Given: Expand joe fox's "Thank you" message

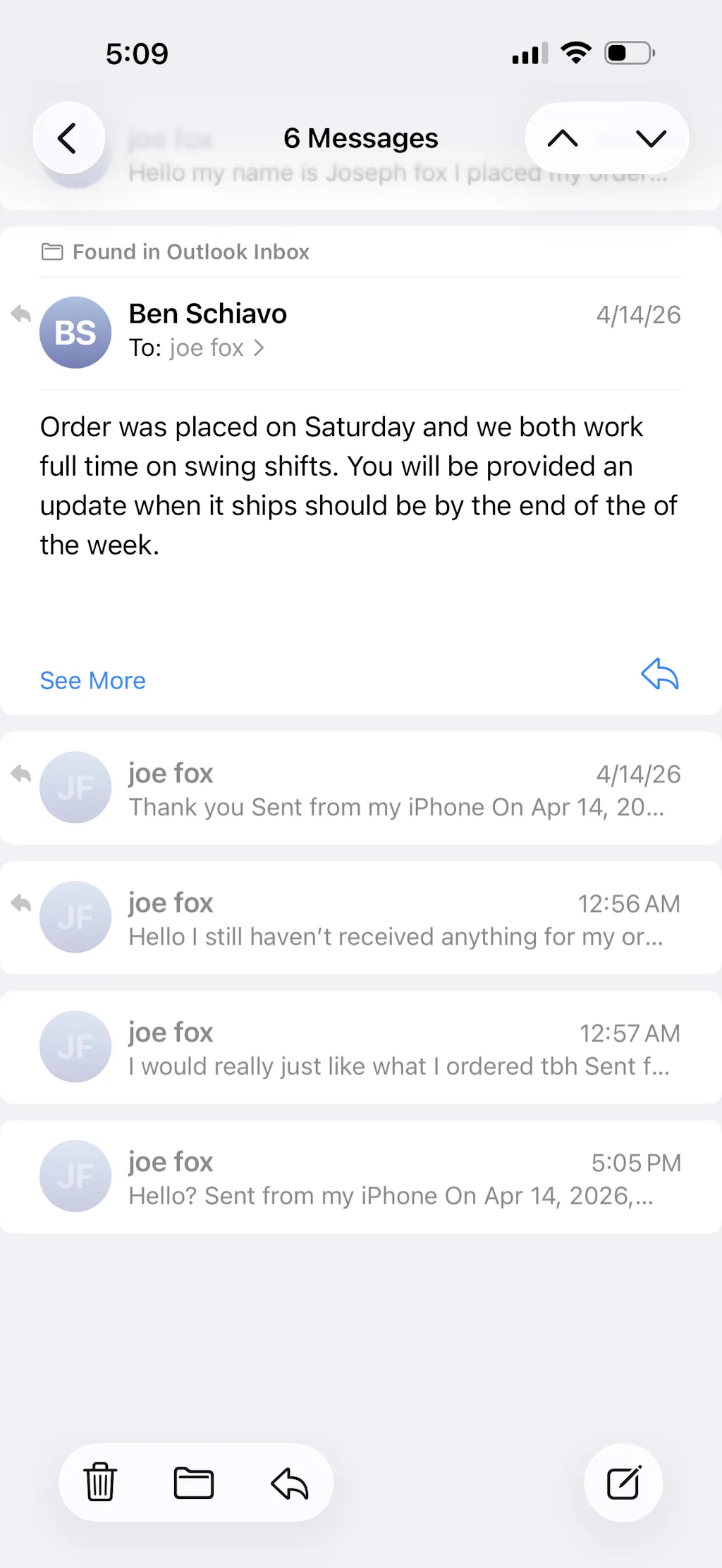Looking at the screenshot, I should pyautogui.click(x=395, y=789).
